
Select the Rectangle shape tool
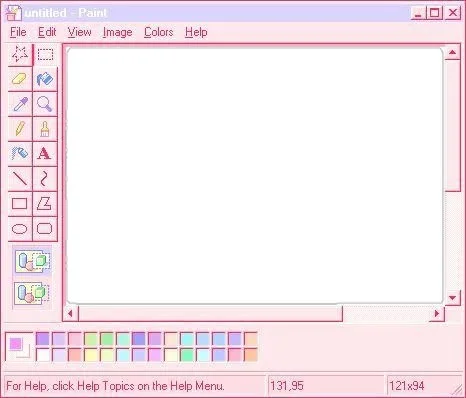20,204
